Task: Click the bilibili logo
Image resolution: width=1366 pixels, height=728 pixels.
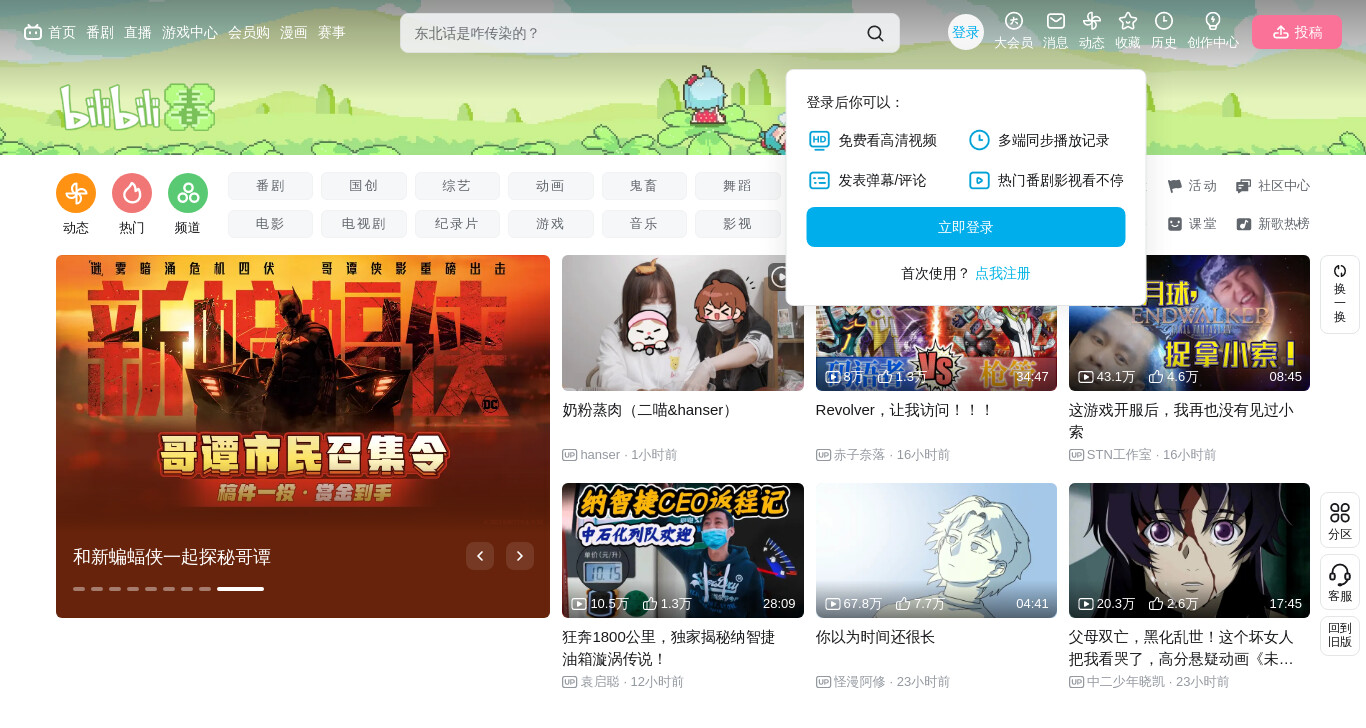Action: 138,107
